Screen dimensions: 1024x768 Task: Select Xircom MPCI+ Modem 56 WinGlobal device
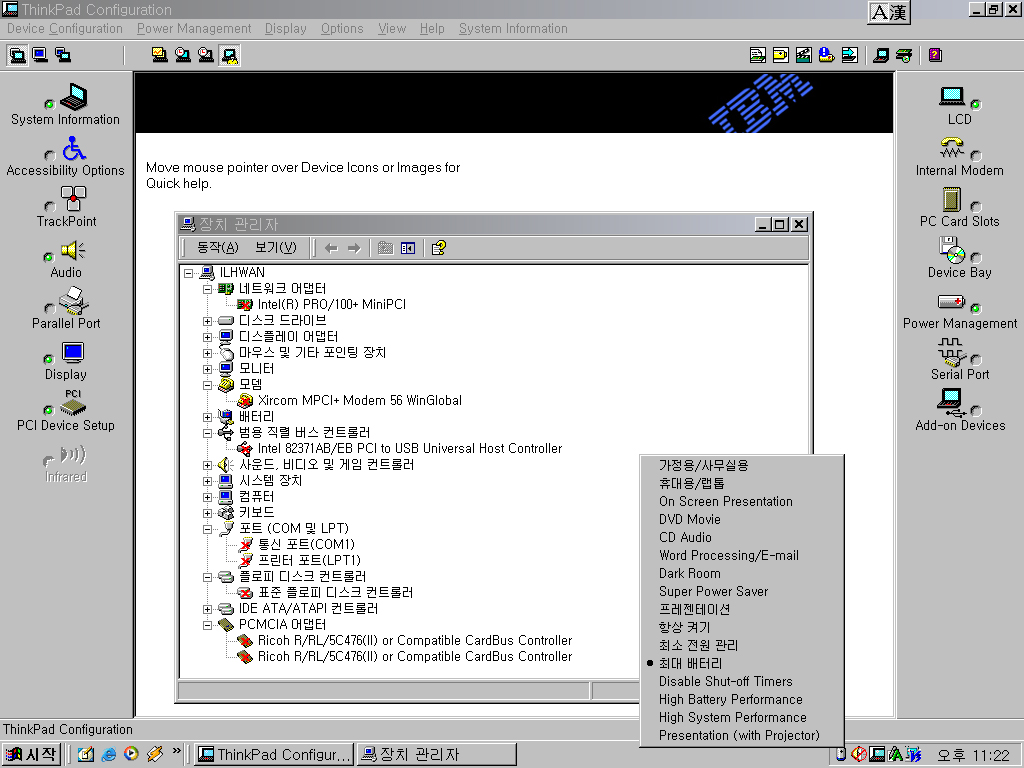pos(359,400)
